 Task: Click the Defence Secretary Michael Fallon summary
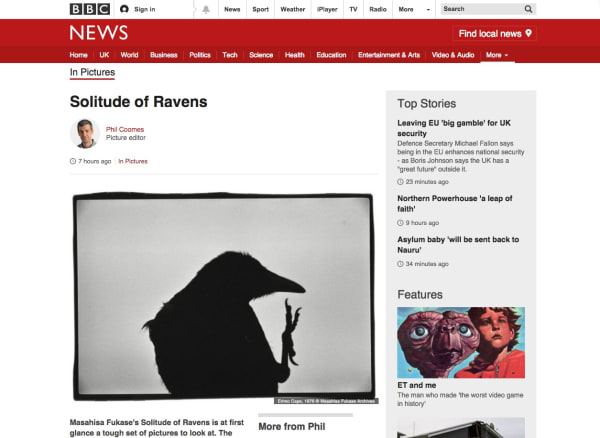point(461,156)
